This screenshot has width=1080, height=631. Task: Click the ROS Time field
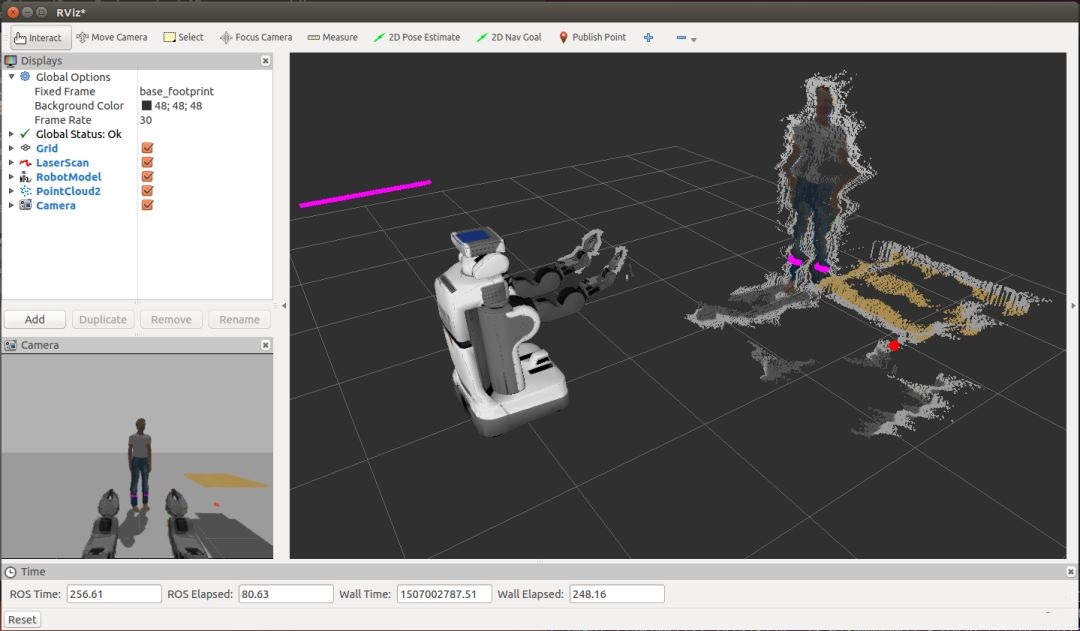click(114, 594)
